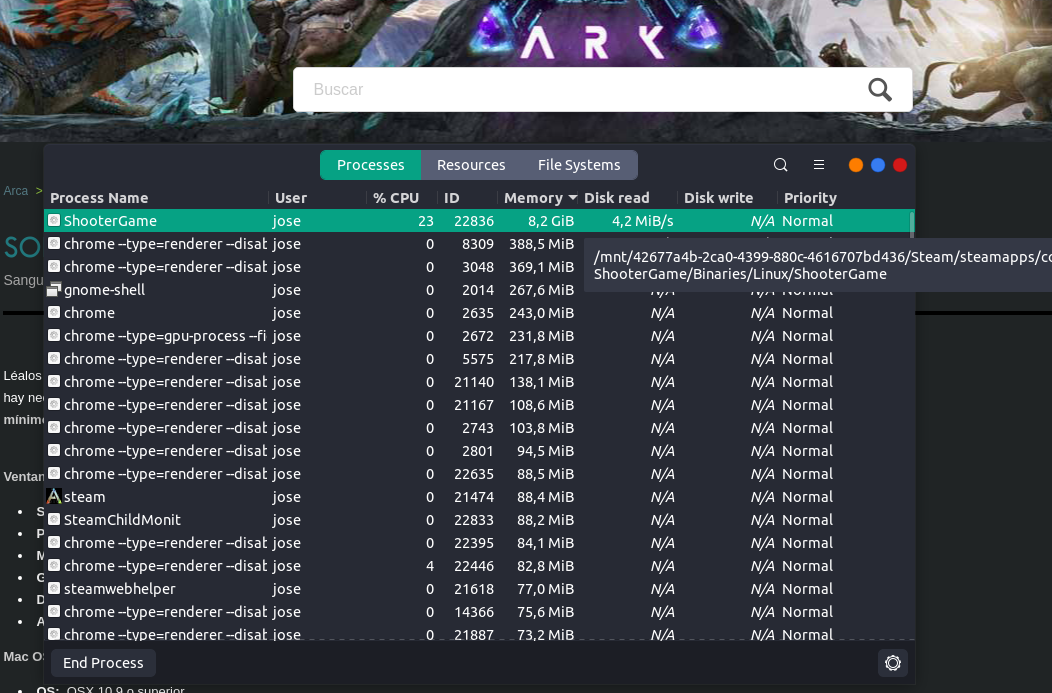Sort processes by % CPU column
The image size is (1052, 693).
tap(395, 198)
